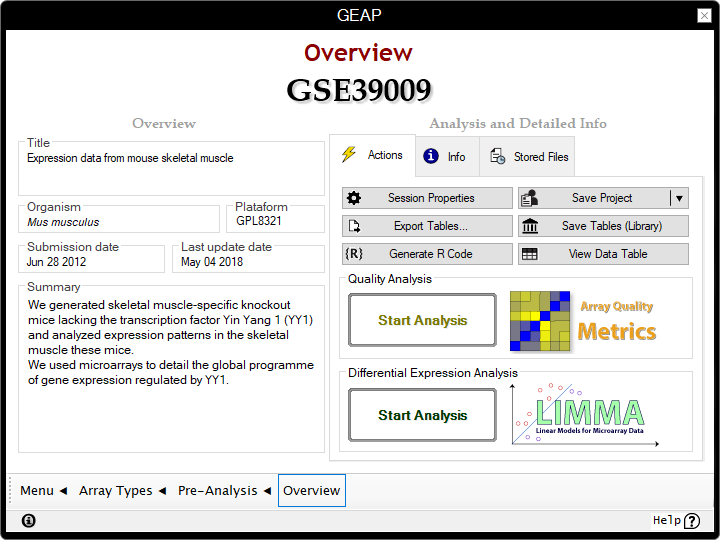Screen dimensions: 720x540
Task: Return to the Pre-Analysis step
Action: 224,491
